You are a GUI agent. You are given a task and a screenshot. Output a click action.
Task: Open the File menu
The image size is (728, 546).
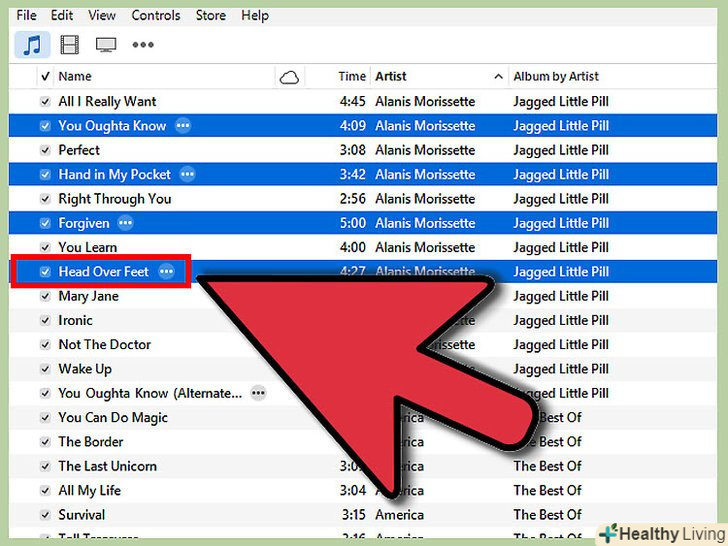pyautogui.click(x=26, y=15)
